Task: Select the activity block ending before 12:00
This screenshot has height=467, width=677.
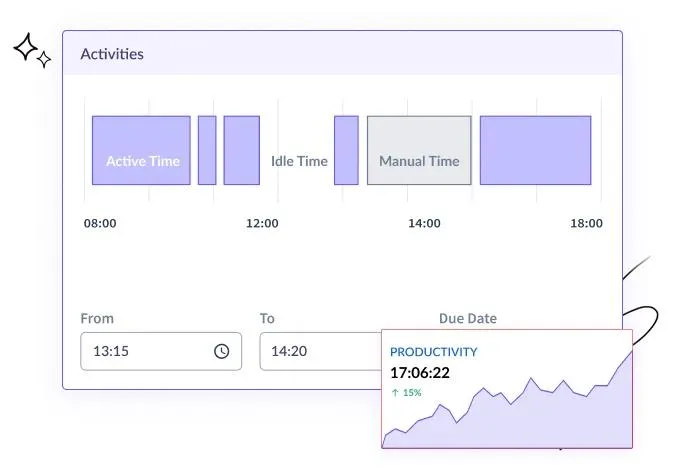Action: pyautogui.click(x=241, y=150)
